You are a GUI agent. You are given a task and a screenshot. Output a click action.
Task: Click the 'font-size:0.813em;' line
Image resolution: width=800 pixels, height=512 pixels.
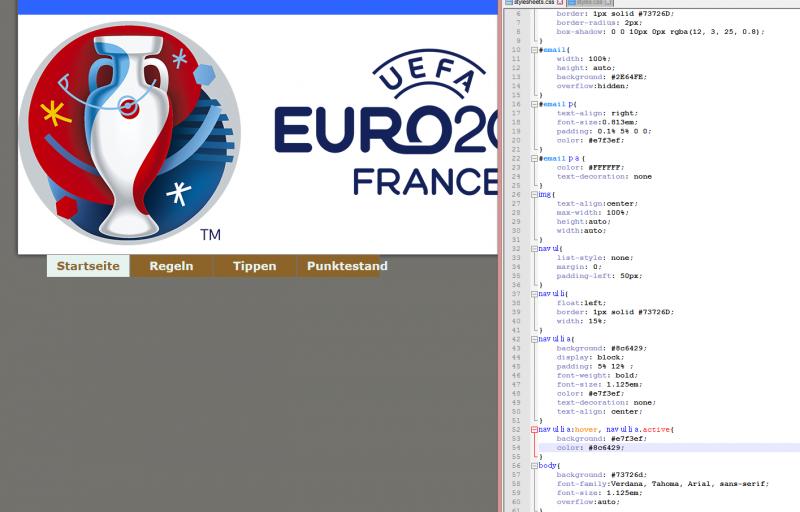coord(597,122)
